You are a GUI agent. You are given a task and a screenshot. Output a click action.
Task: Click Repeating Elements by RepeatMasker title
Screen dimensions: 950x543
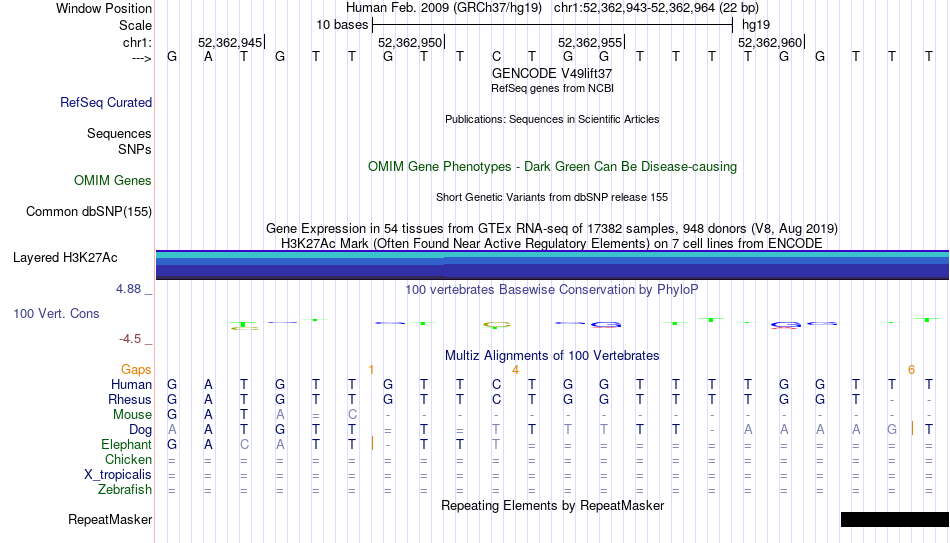coord(552,505)
